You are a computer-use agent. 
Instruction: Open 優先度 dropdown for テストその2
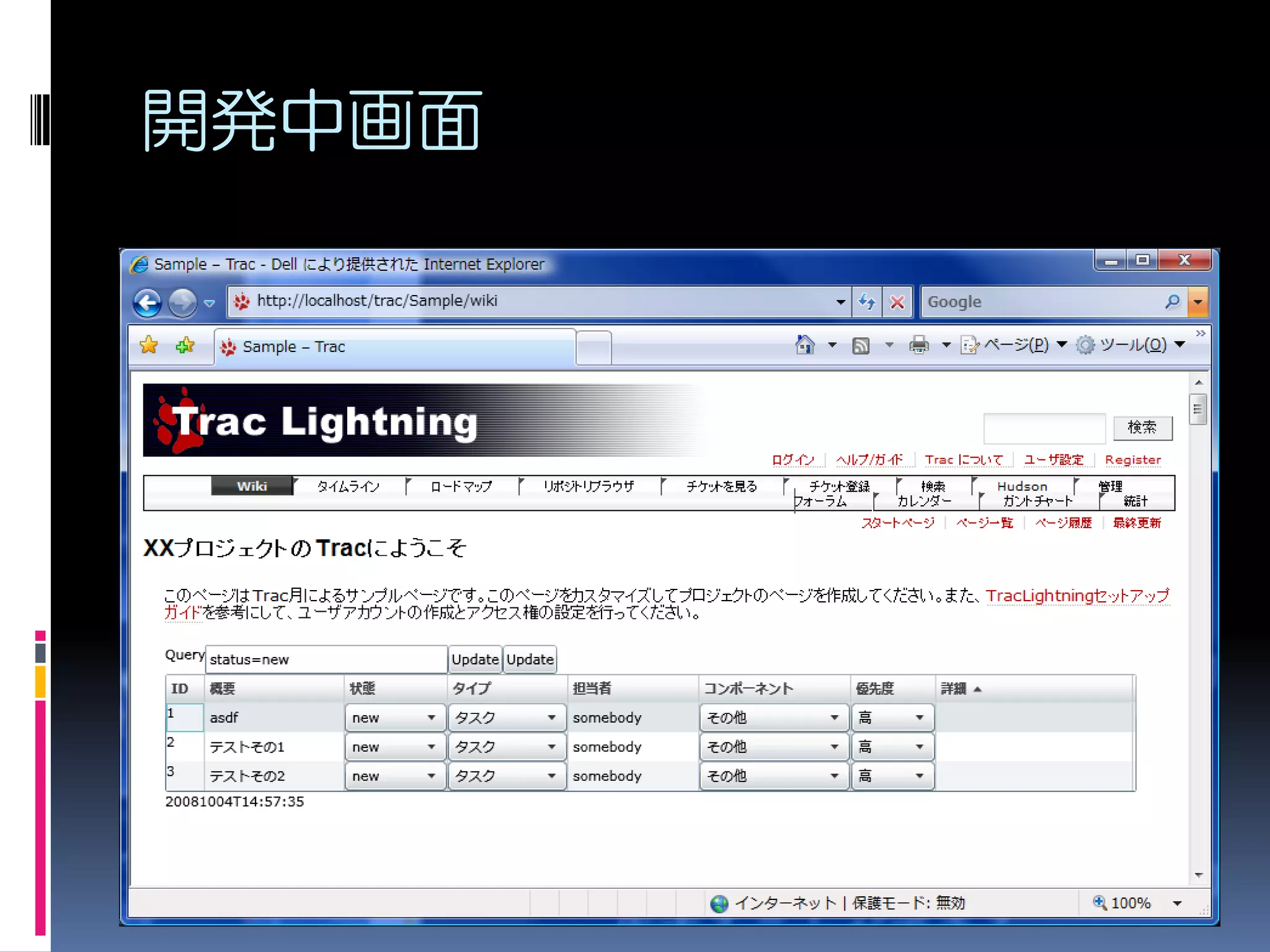pos(892,776)
